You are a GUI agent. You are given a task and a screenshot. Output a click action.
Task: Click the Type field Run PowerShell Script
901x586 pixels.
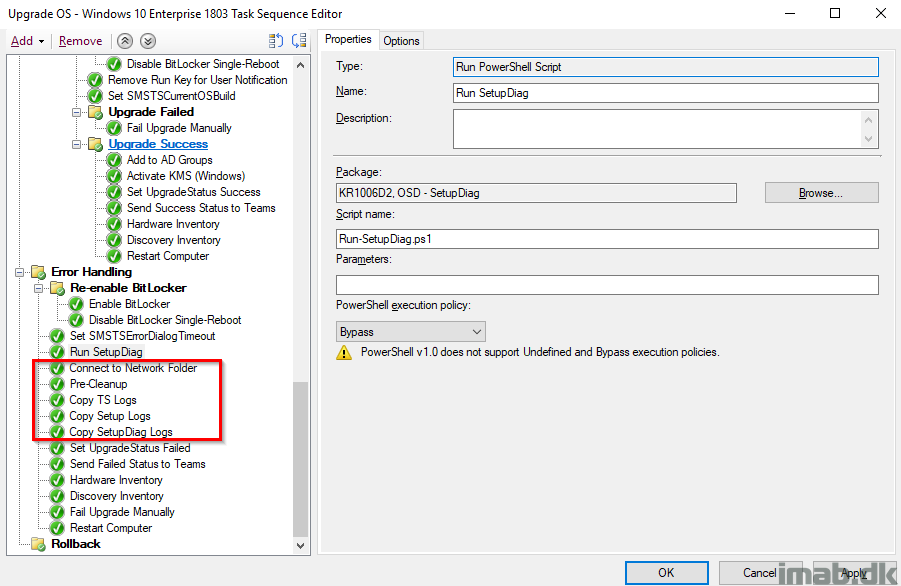(665, 67)
